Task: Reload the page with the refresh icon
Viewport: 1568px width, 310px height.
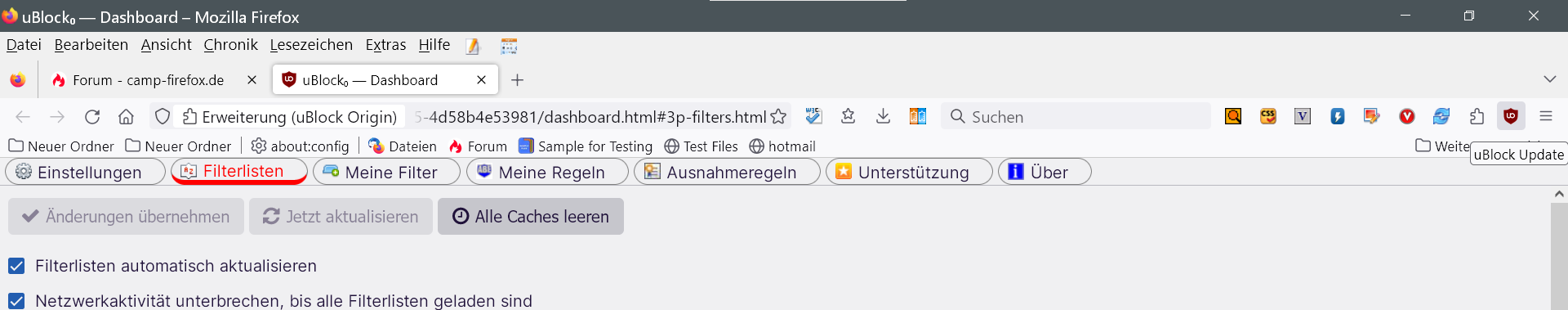Action: click(92, 117)
